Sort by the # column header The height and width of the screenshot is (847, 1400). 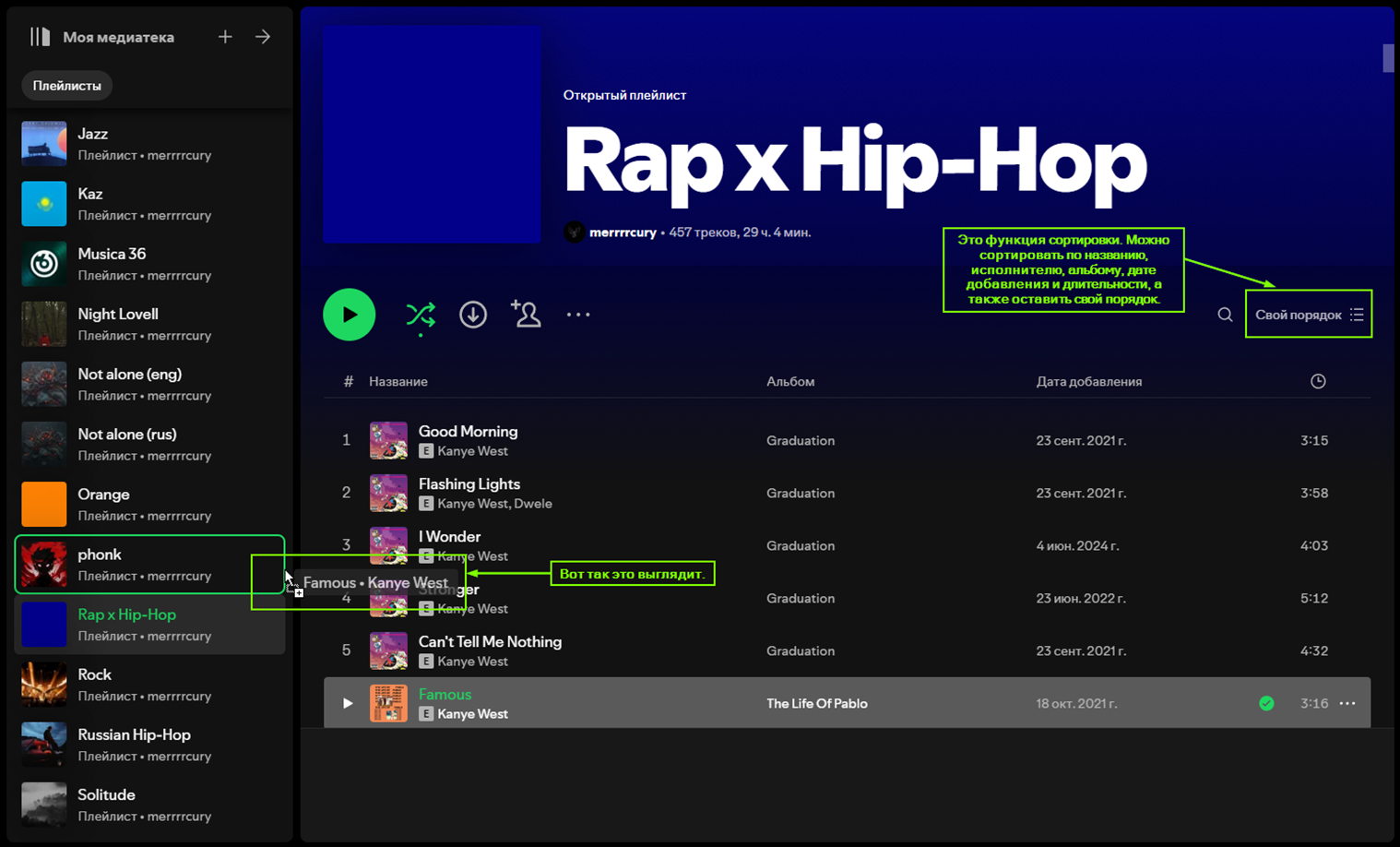point(348,381)
